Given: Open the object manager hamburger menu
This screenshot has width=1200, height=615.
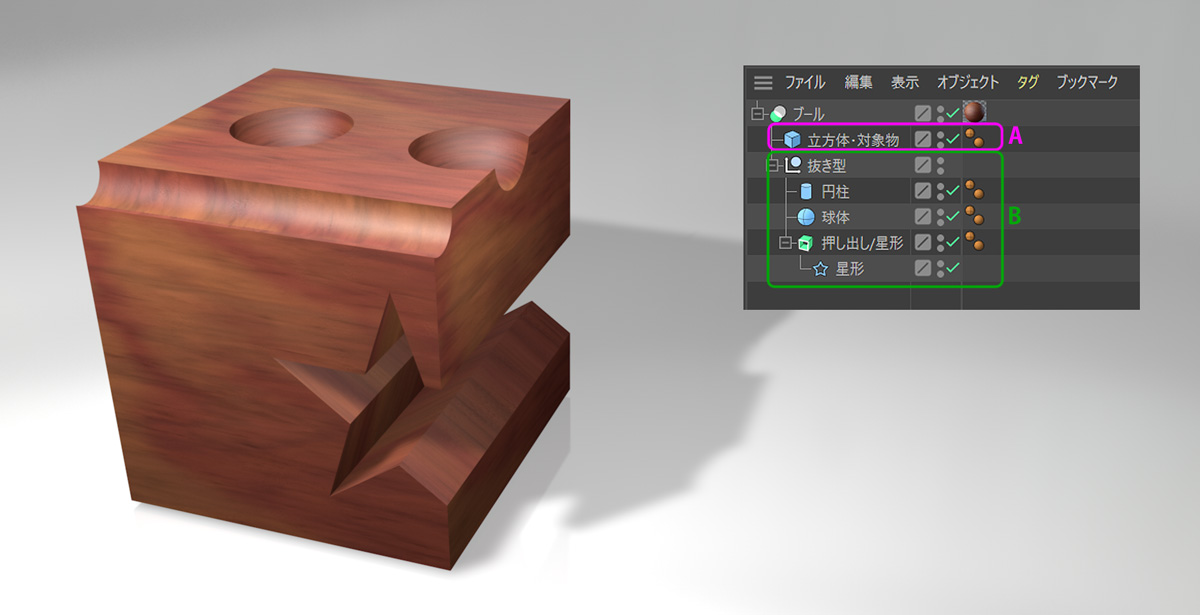Looking at the screenshot, I should click(x=764, y=83).
